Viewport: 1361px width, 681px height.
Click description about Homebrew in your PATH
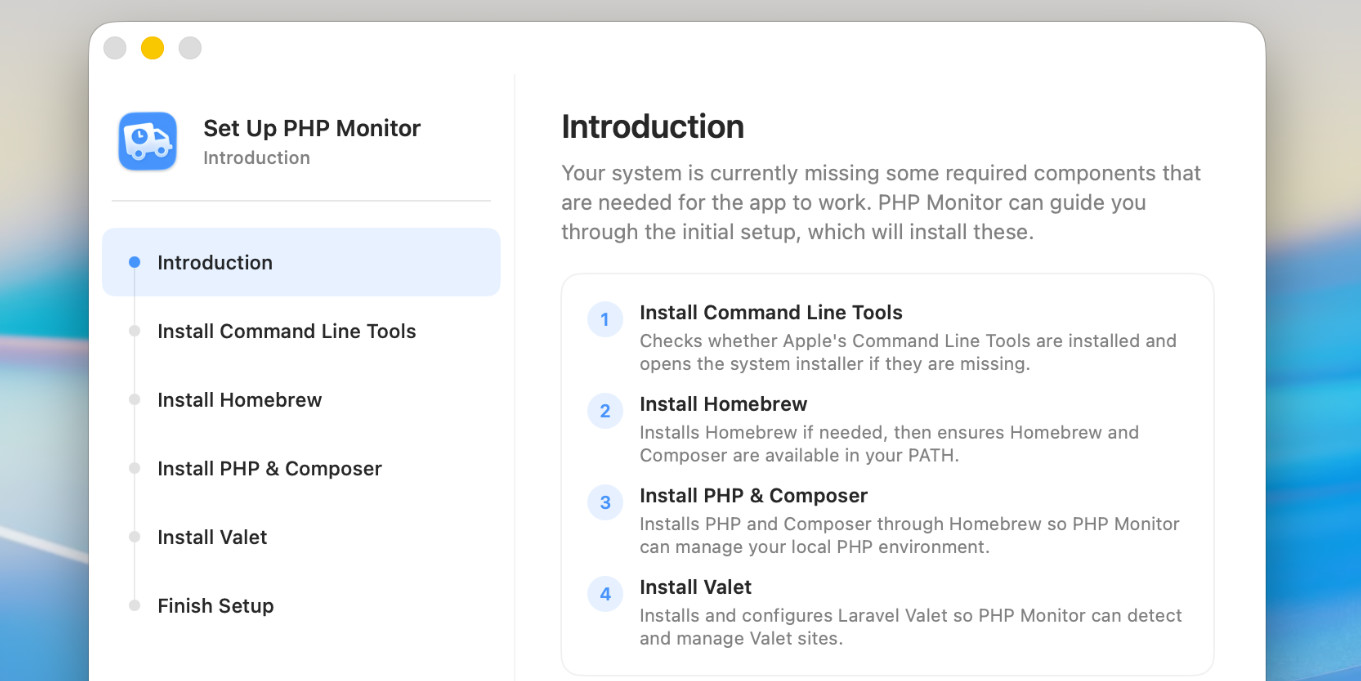[x=889, y=444]
